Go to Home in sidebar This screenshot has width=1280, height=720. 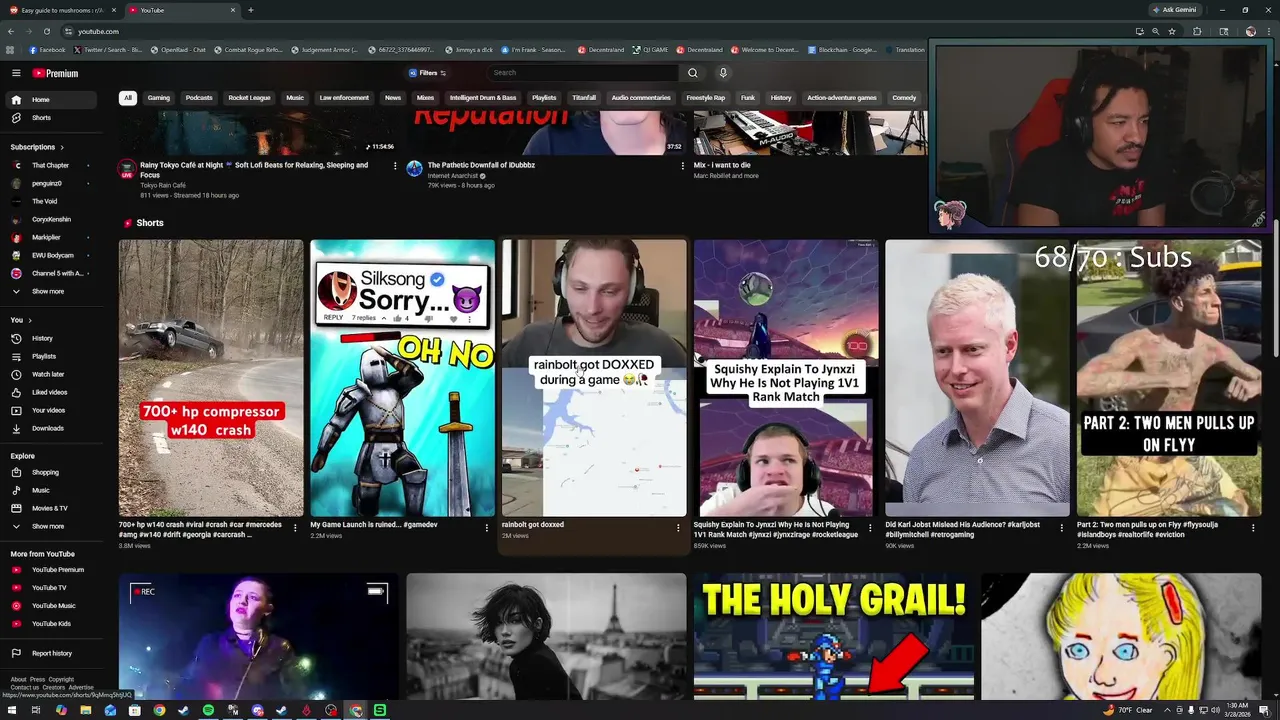tap(52, 100)
